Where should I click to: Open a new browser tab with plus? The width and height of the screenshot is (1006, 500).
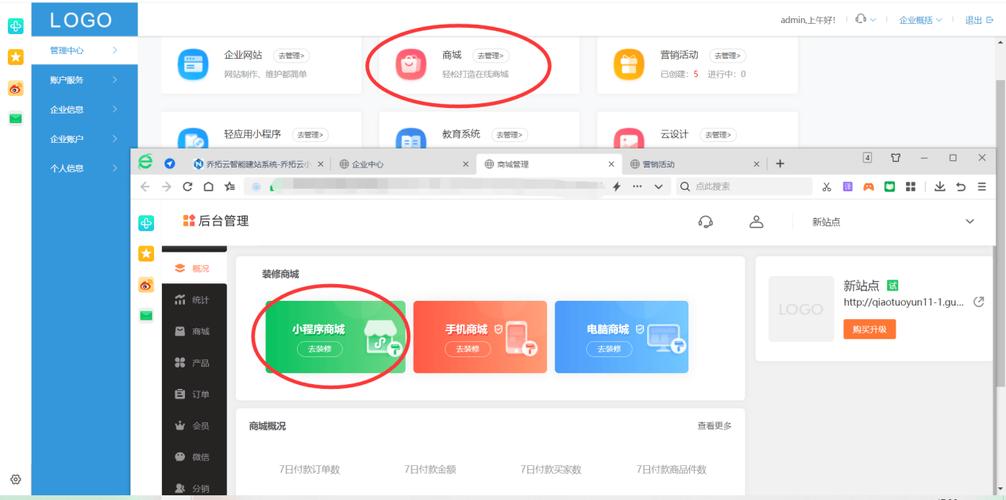780,164
